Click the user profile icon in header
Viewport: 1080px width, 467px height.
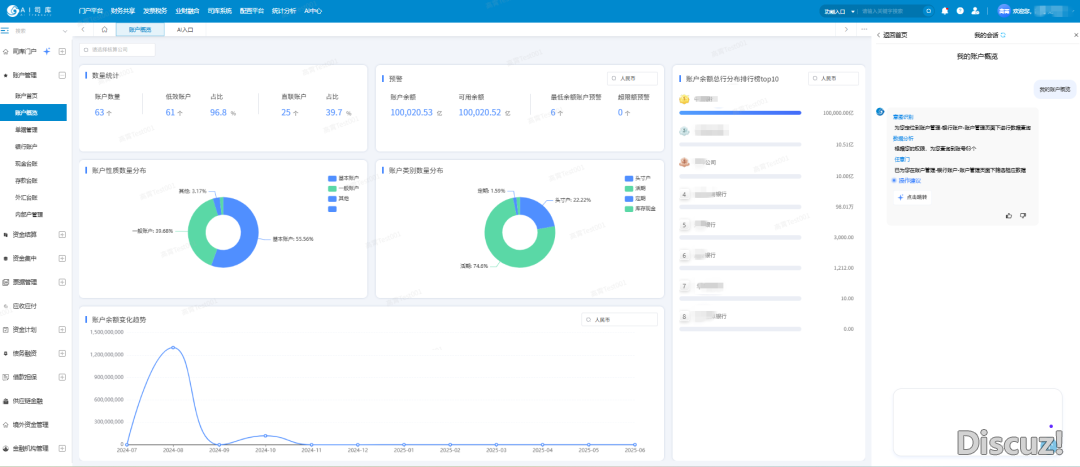pyautogui.click(x=975, y=11)
